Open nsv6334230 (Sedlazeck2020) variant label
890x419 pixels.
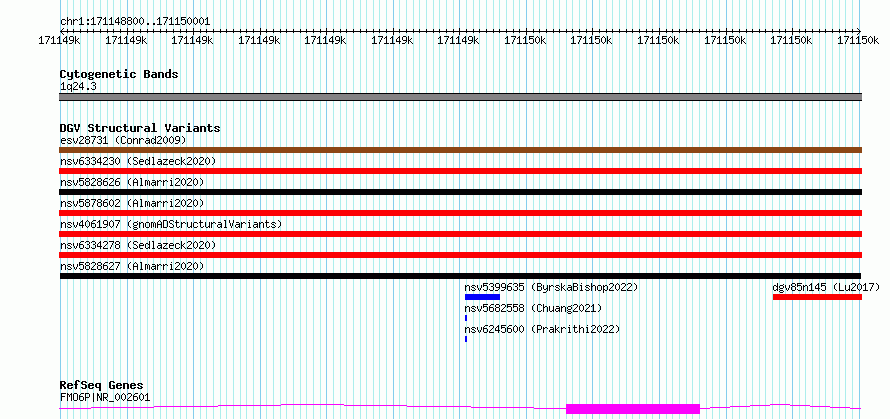tap(138, 161)
